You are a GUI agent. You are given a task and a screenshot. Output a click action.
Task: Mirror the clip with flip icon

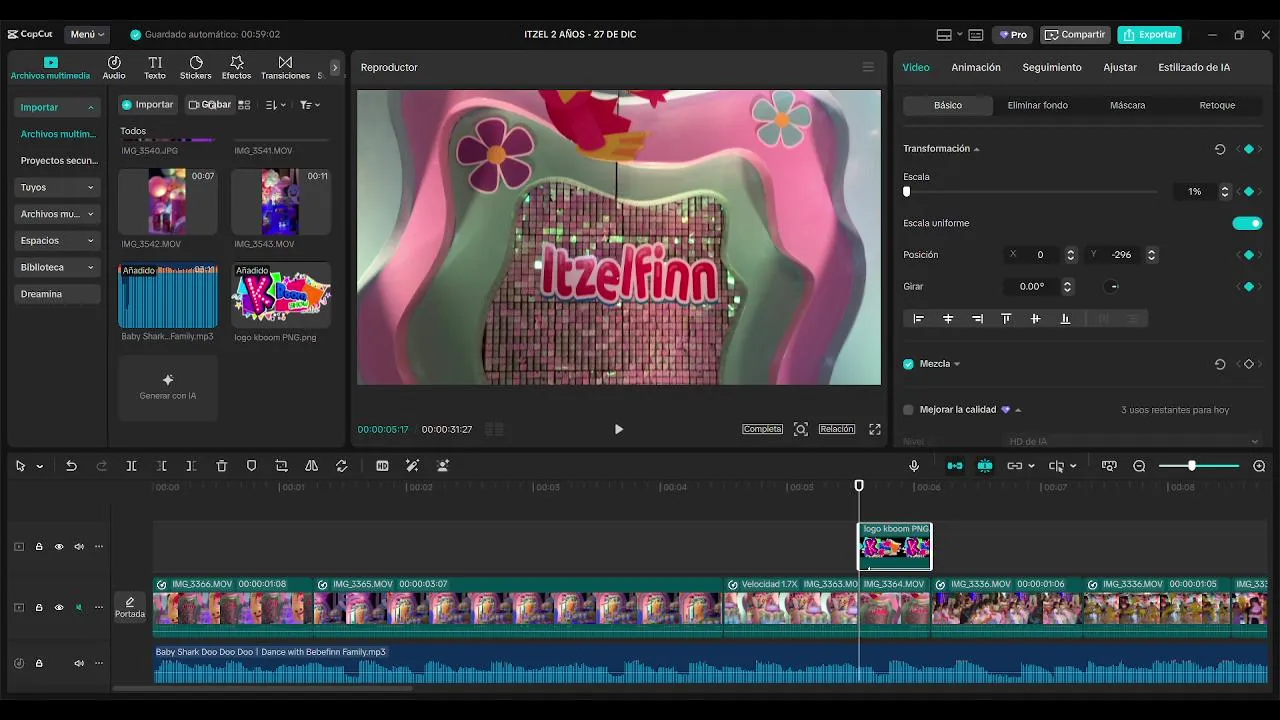(x=311, y=466)
